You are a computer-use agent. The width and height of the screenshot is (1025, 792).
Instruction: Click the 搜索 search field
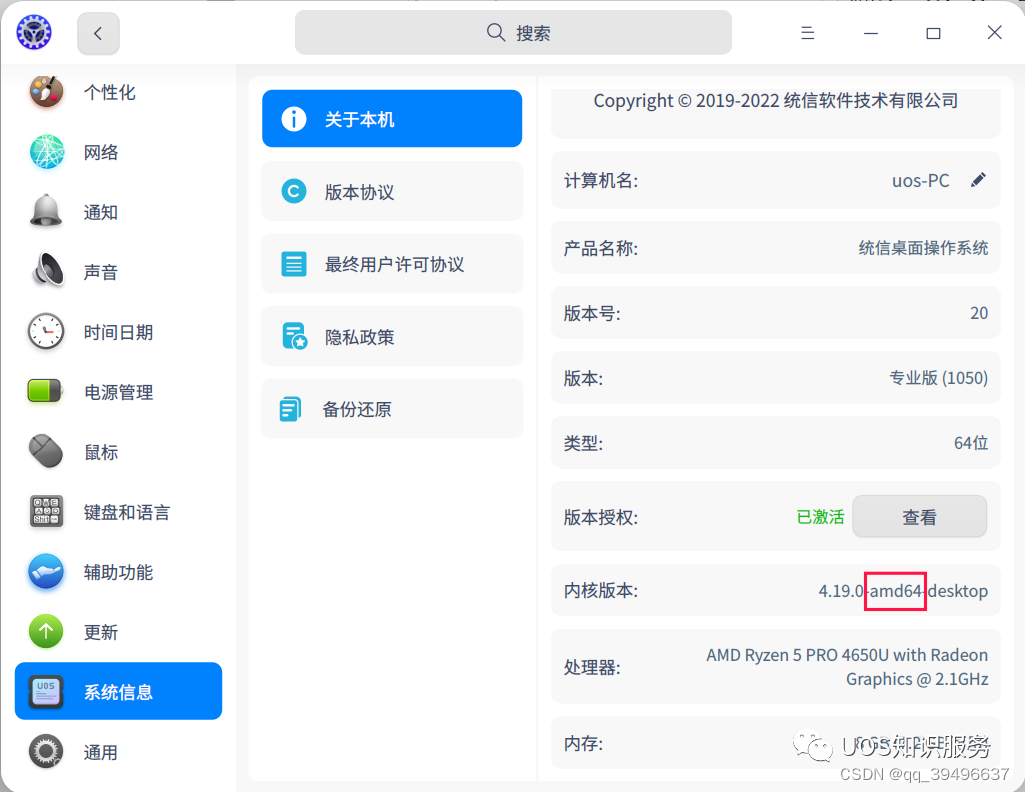512,32
